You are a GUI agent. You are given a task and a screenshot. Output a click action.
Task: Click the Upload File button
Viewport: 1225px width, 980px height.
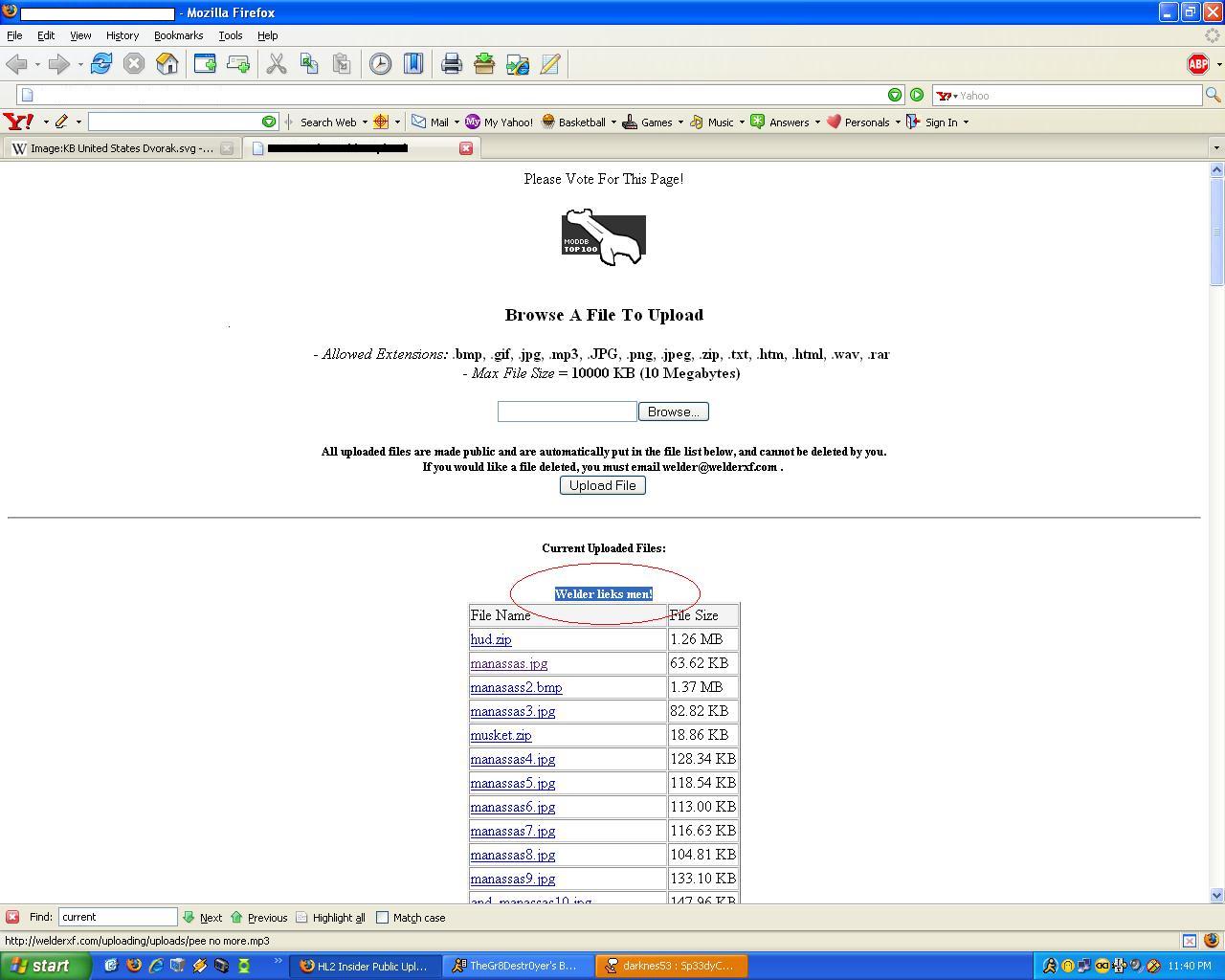click(x=603, y=485)
